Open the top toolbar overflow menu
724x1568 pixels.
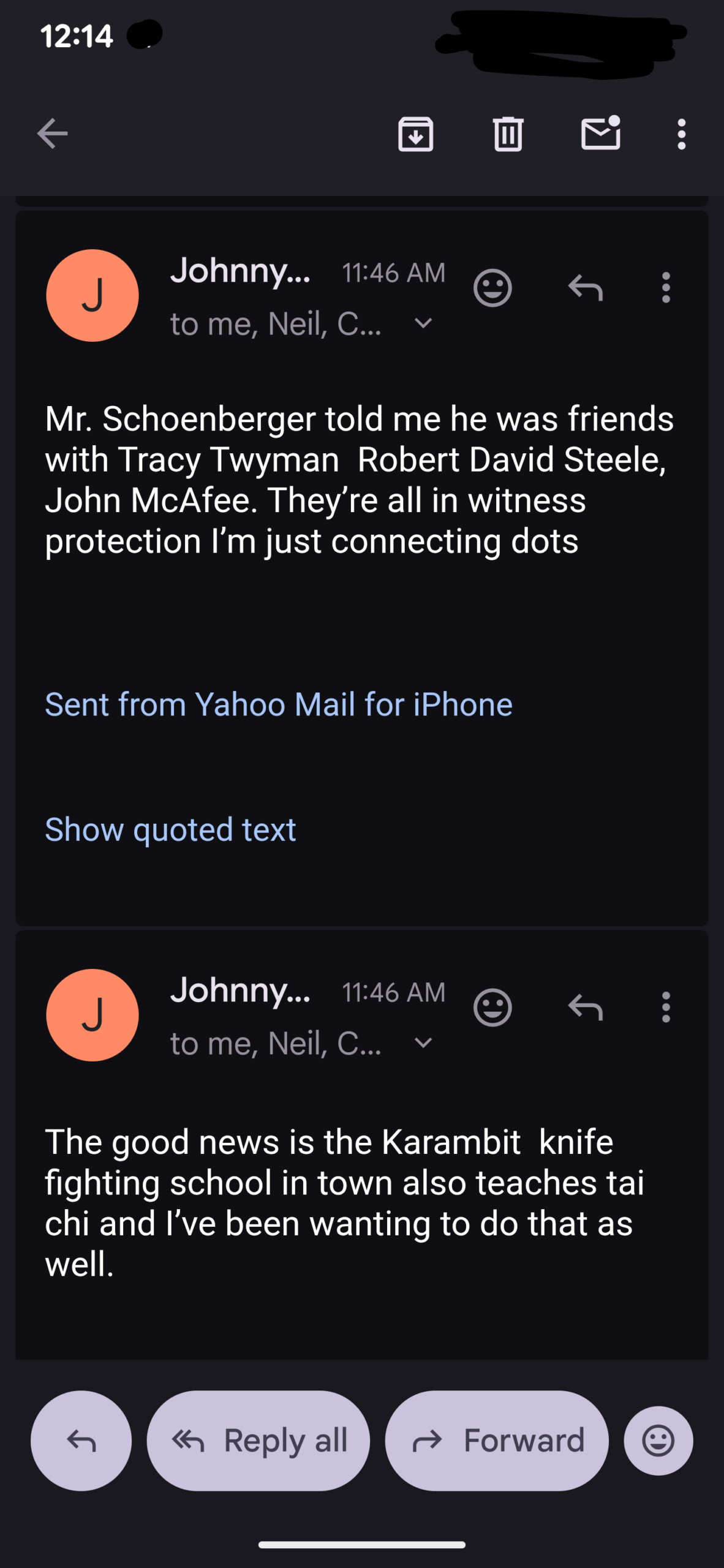(x=681, y=134)
